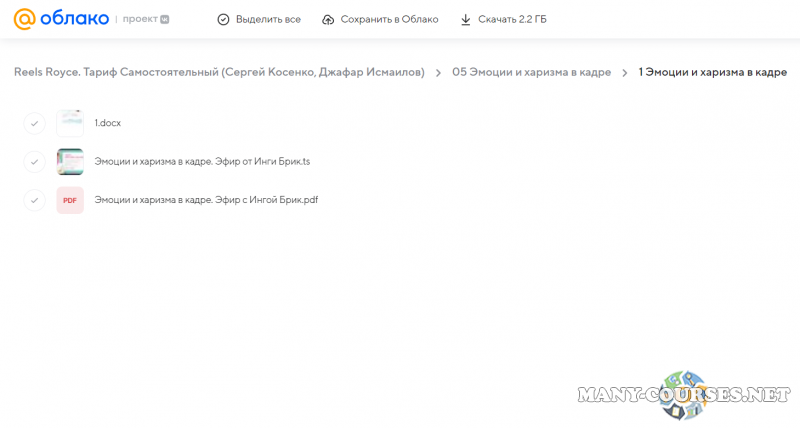This screenshot has width=800, height=428.
Task: Click the download arrow icon beside Скачать
Action: click(x=465, y=19)
